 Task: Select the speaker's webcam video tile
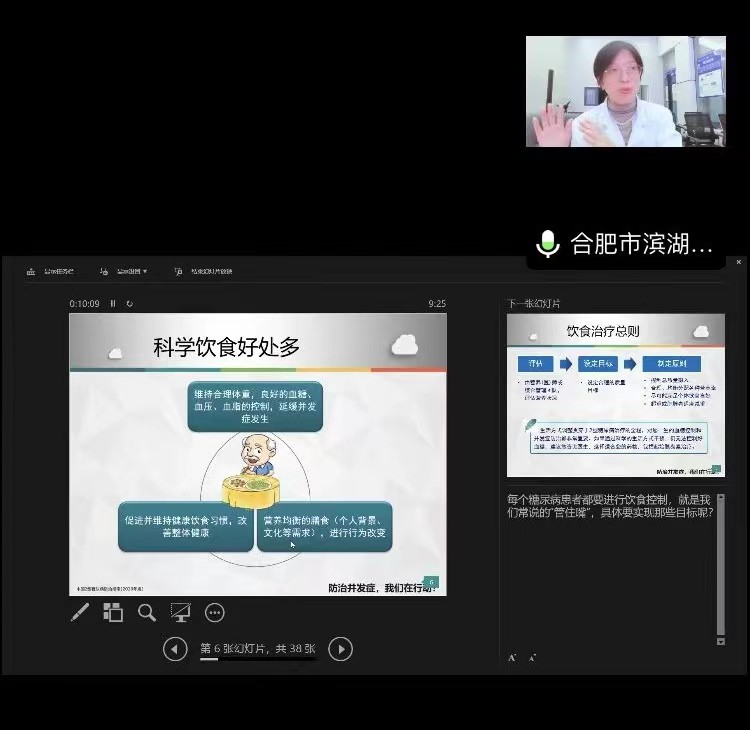coord(625,92)
